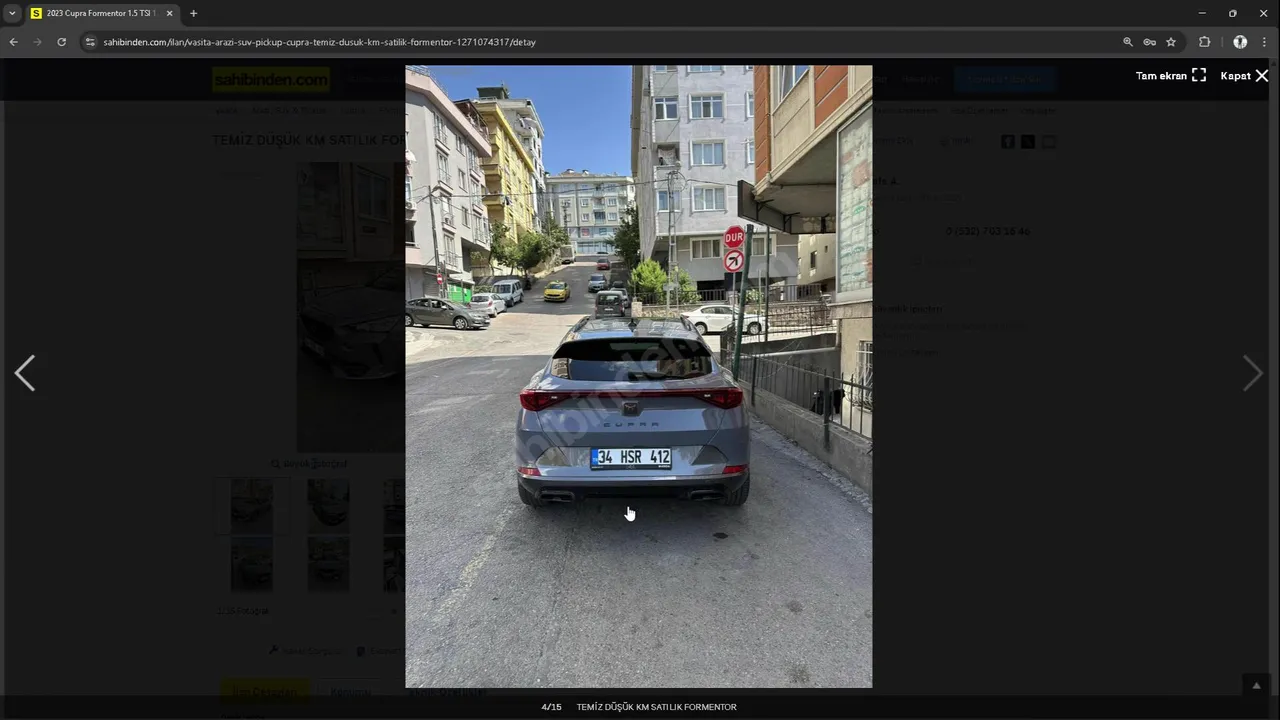Open full screen via Tam ekran
Image resolution: width=1280 pixels, height=720 pixels.
[x=1171, y=76]
